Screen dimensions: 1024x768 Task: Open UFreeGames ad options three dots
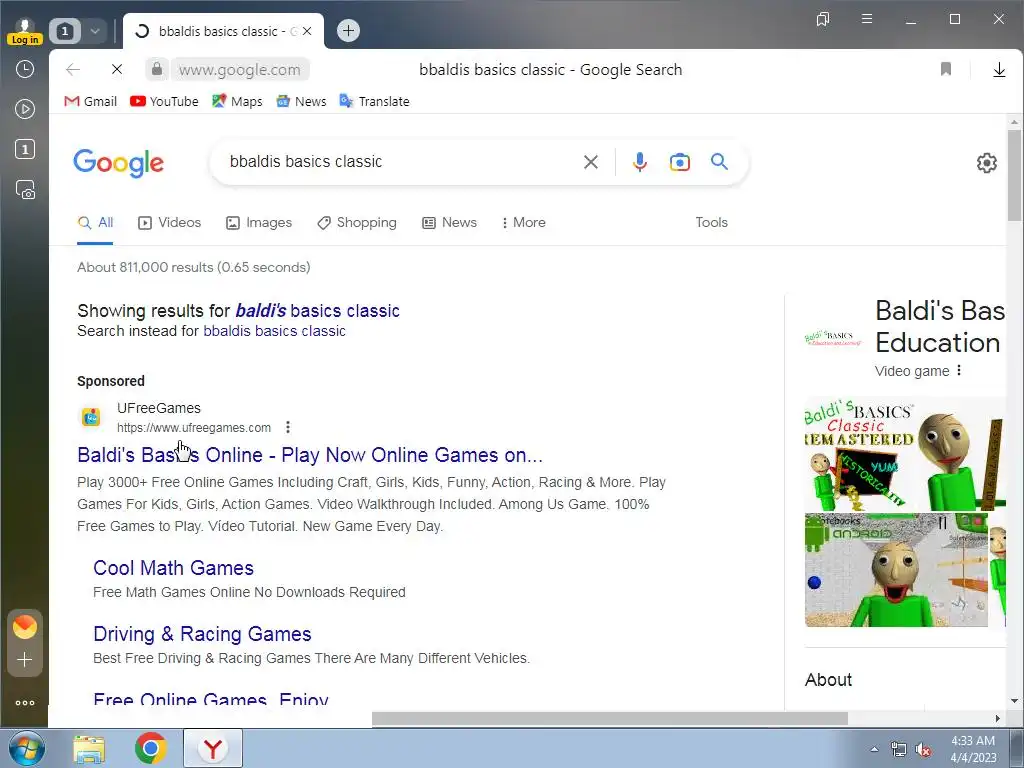coord(288,427)
